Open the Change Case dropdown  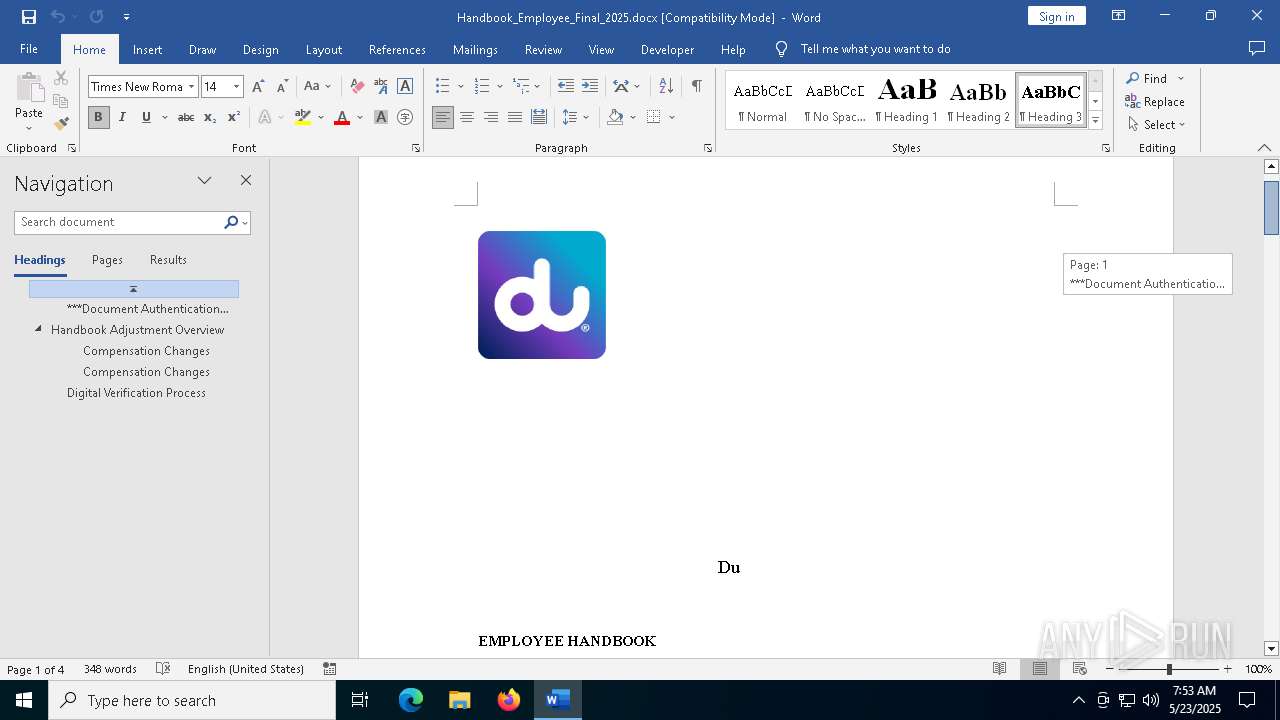pos(318,87)
